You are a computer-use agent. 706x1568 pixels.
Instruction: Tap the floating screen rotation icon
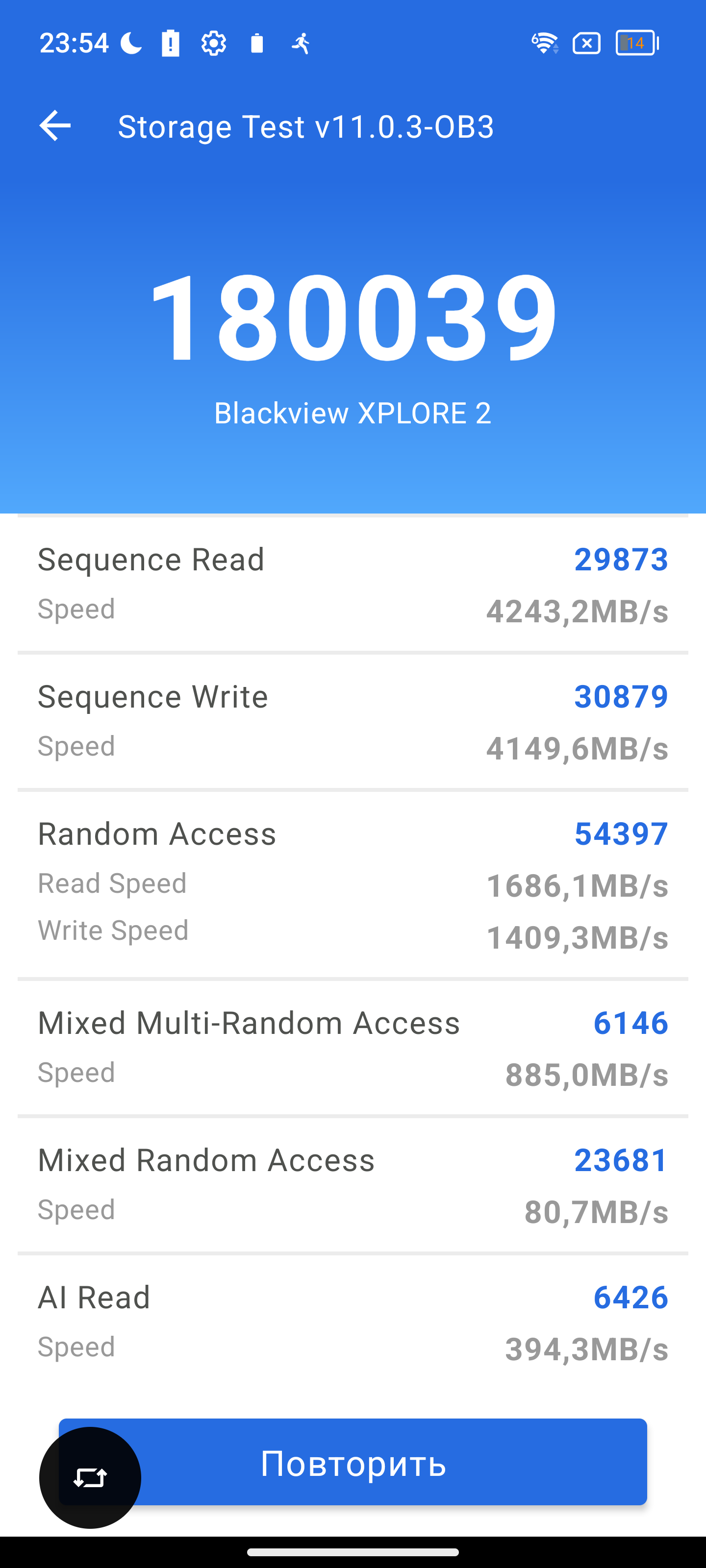(x=90, y=1477)
